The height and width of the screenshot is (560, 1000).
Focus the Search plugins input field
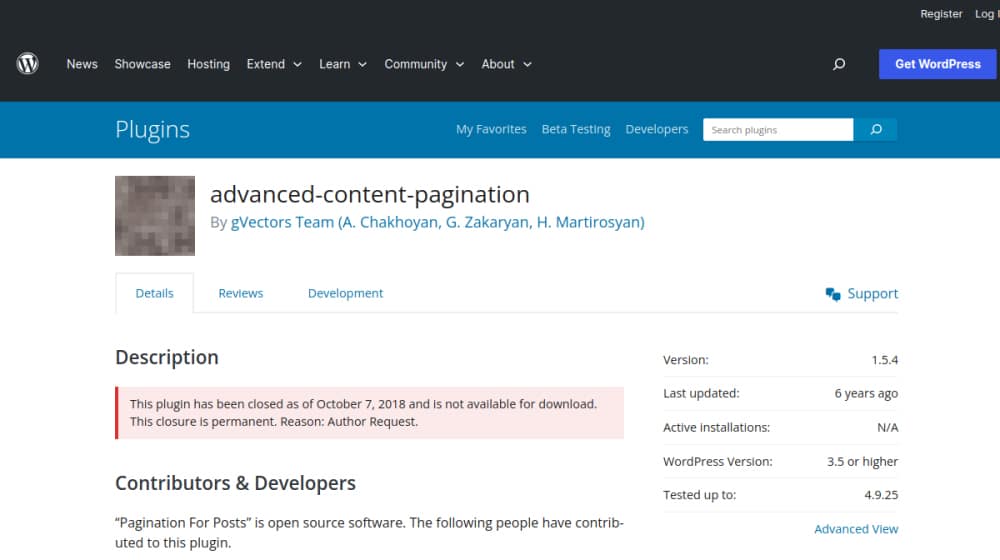click(778, 129)
